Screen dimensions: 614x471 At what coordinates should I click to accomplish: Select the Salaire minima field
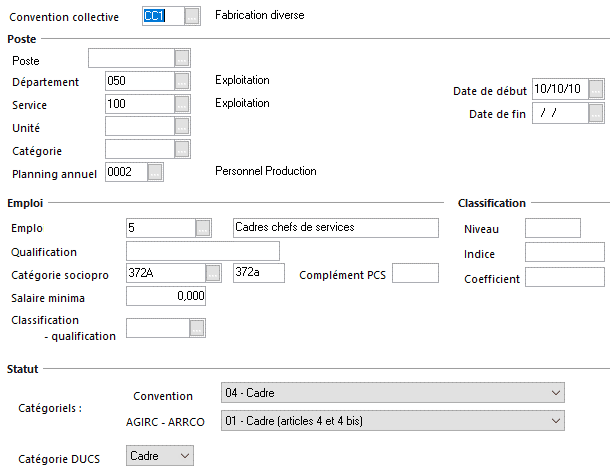[166, 296]
